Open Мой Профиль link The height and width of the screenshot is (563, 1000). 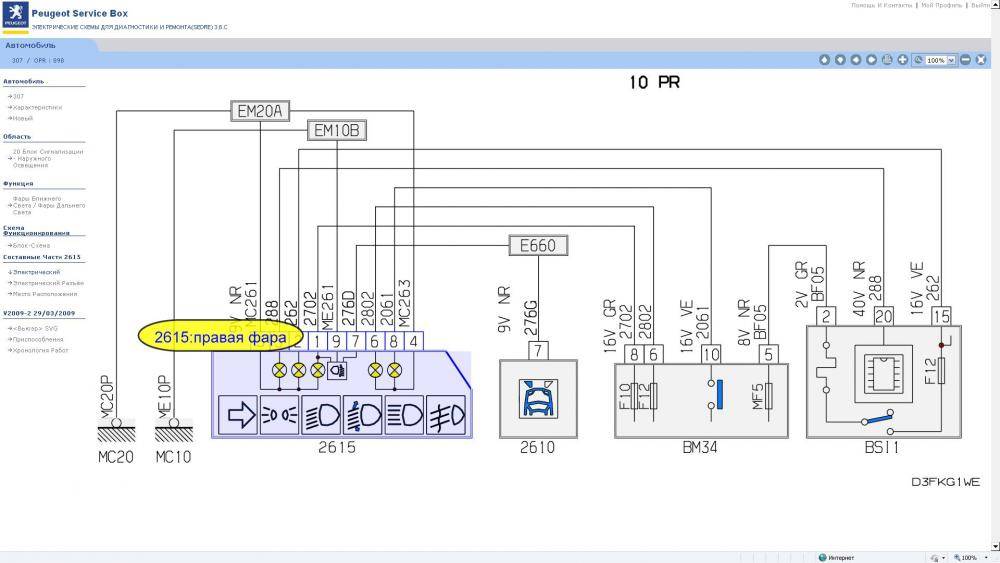click(941, 5)
